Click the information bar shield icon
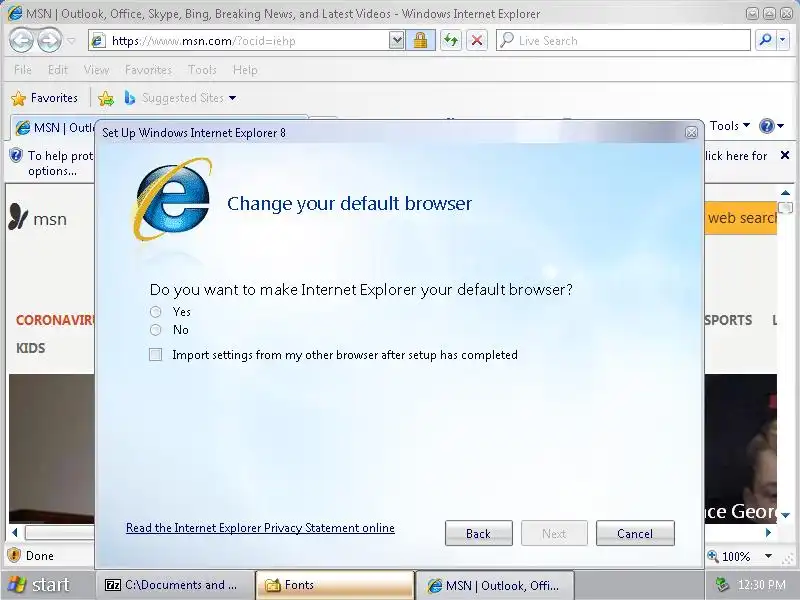 (x=16, y=155)
